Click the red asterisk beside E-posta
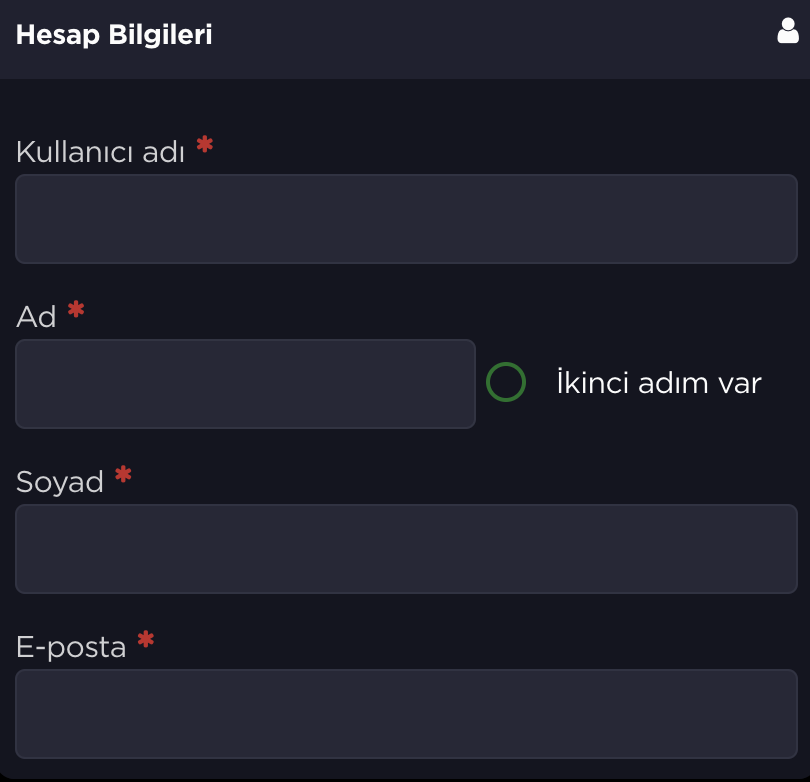 click(146, 639)
